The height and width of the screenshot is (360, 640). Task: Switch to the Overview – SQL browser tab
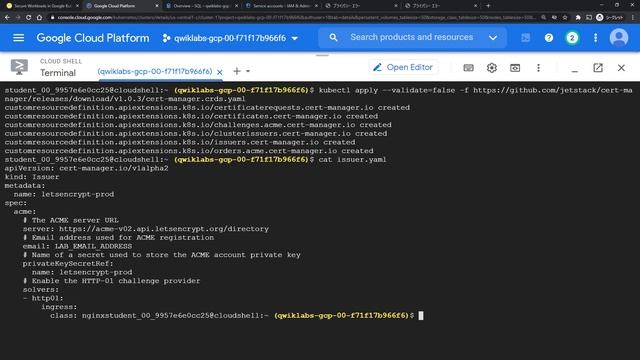point(201,6)
